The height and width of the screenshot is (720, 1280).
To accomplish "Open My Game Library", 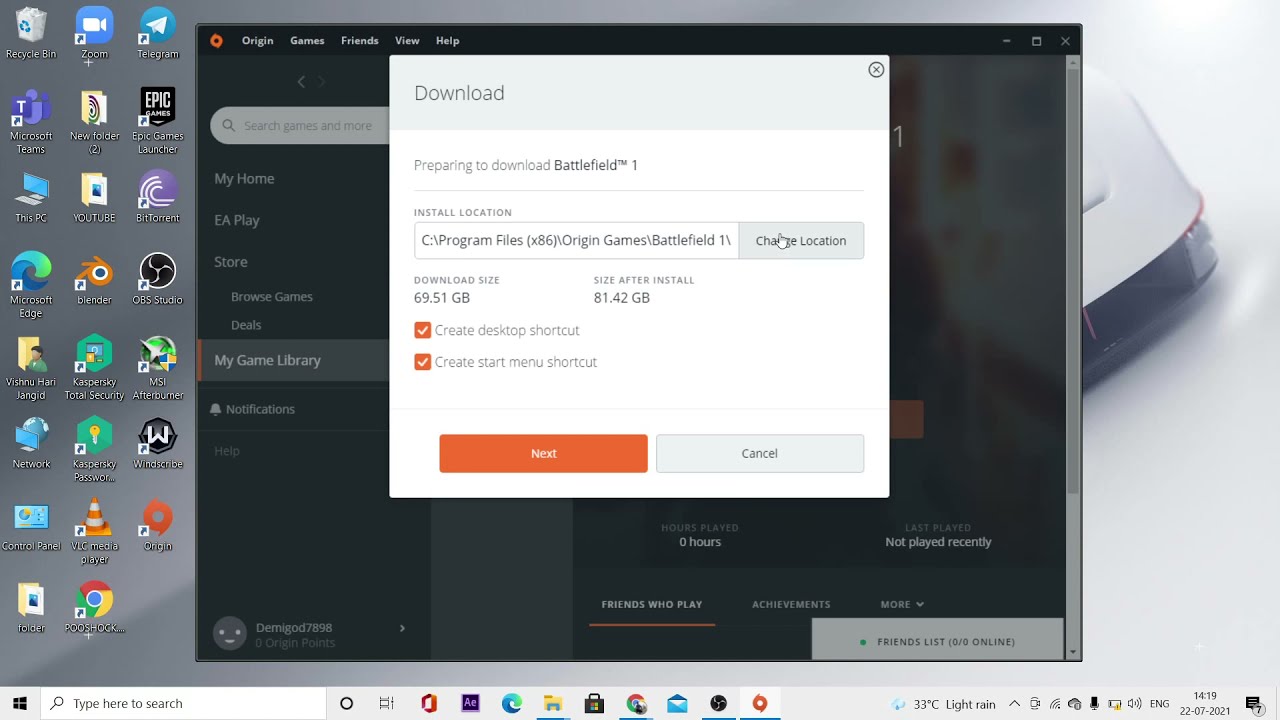I will click(x=267, y=360).
